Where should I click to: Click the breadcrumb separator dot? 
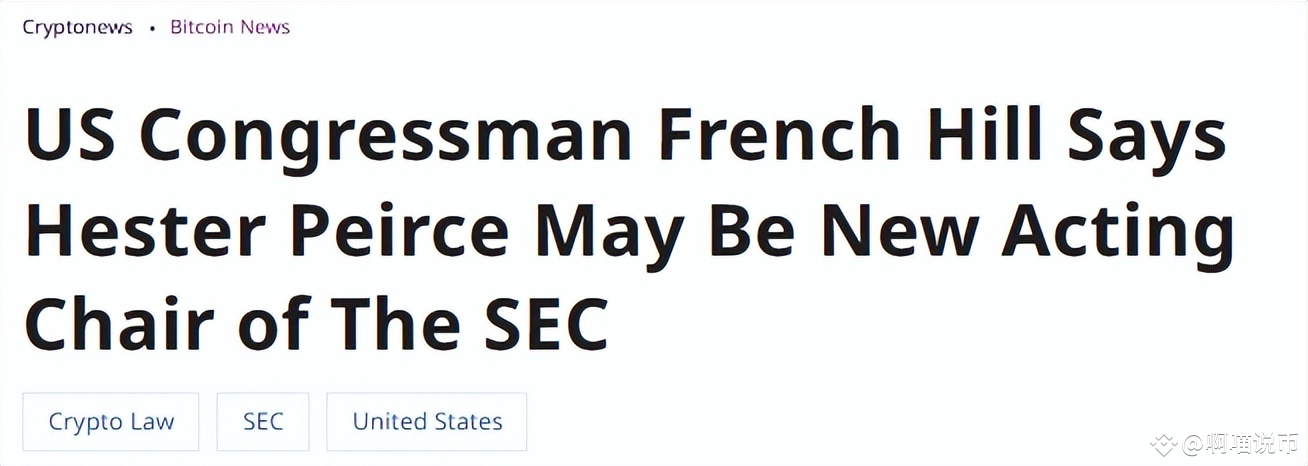pos(152,28)
